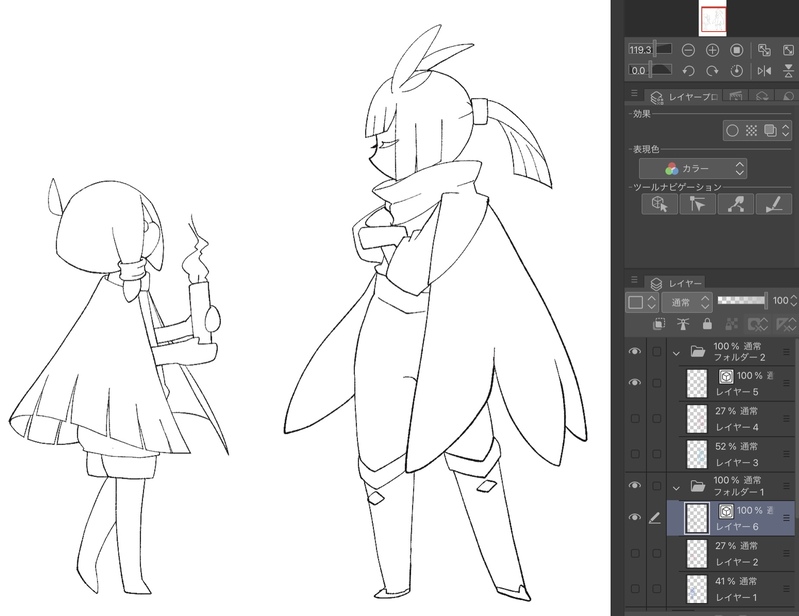Viewport: 799px width, 616px height.
Task: Select the フォルダー 2 folder row
Action: [732, 352]
